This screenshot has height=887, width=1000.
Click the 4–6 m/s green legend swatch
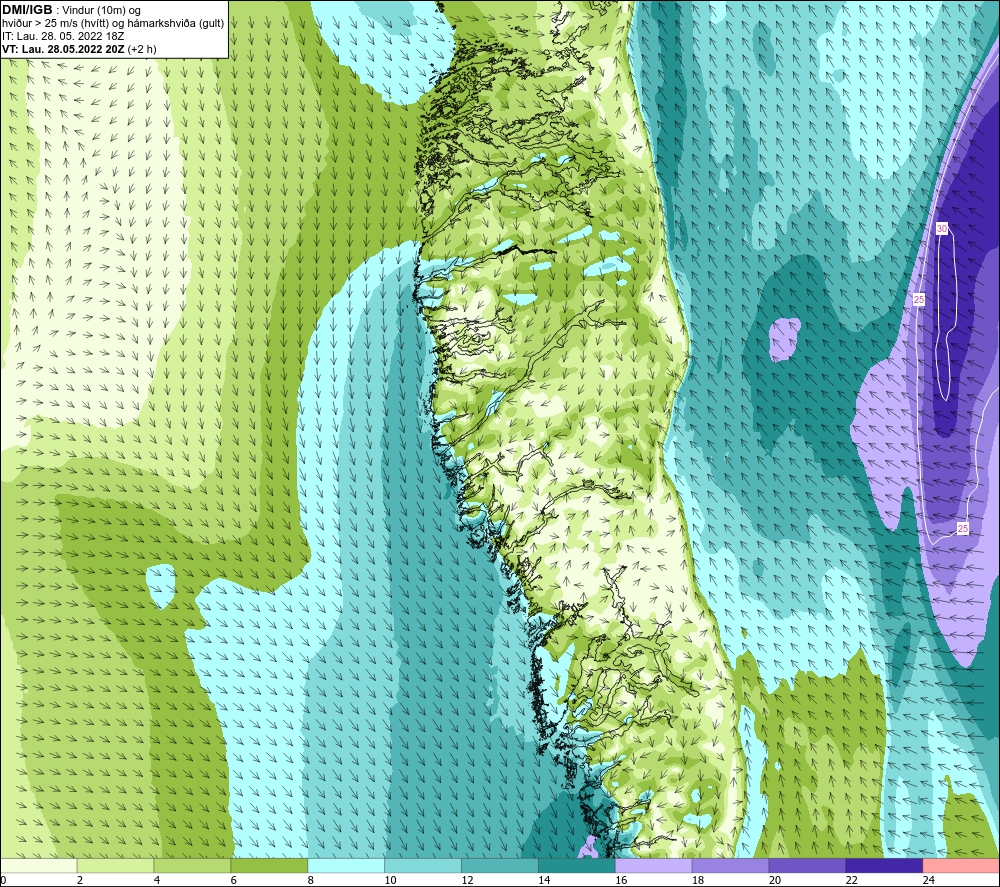pos(192,865)
